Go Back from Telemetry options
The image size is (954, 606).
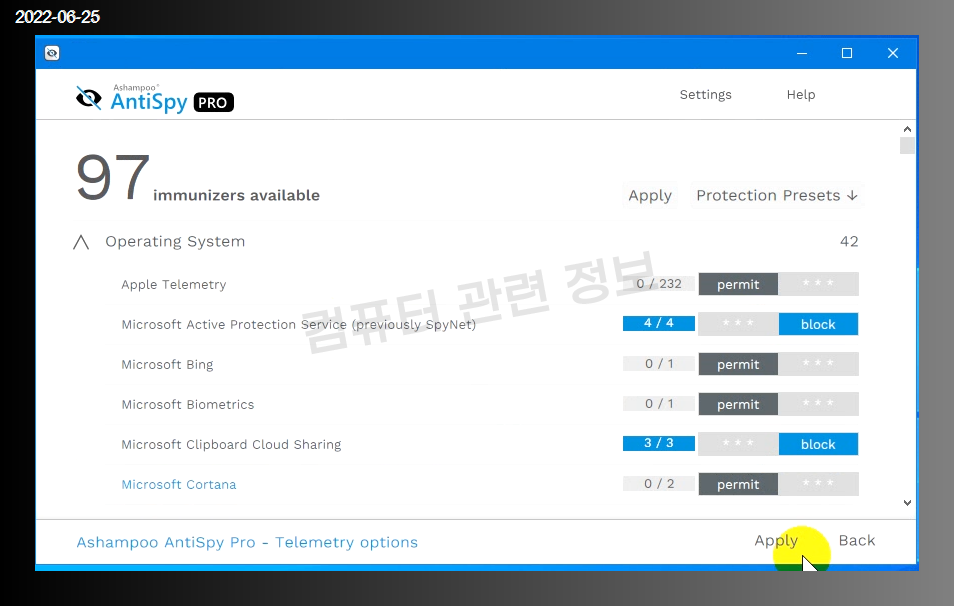[857, 540]
